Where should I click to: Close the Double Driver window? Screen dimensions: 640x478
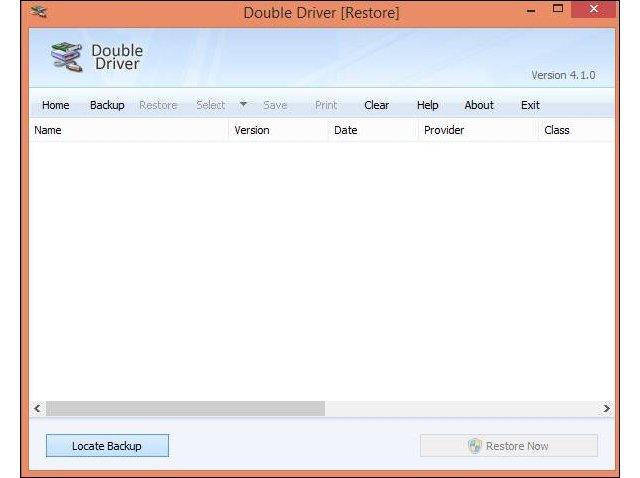point(593,9)
